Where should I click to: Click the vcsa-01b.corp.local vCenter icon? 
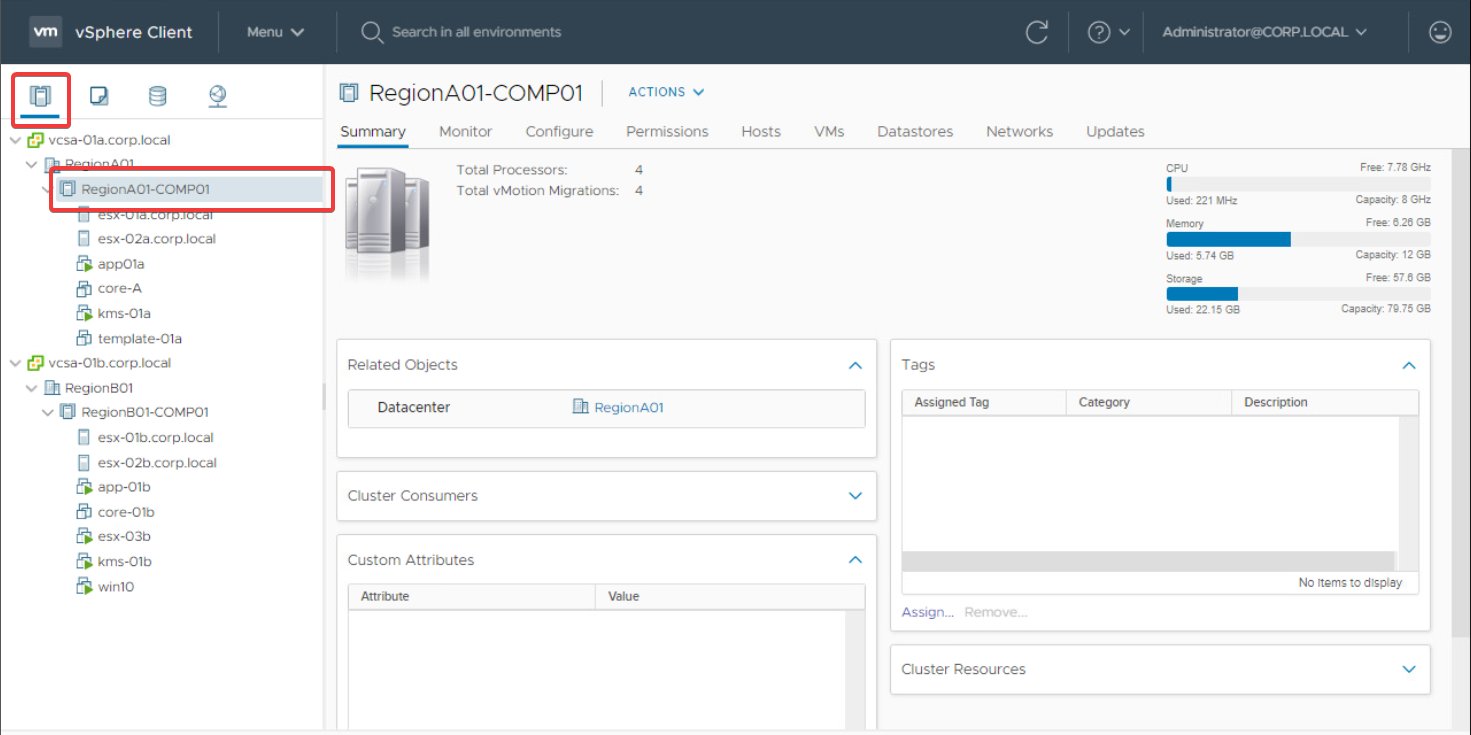tap(36, 363)
